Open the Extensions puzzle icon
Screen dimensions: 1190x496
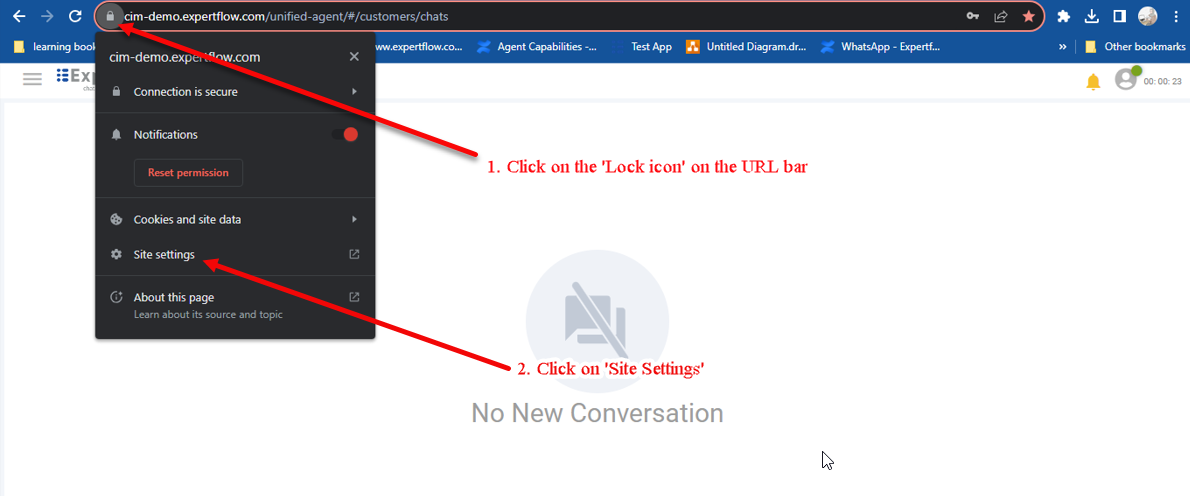pyautogui.click(x=1064, y=16)
